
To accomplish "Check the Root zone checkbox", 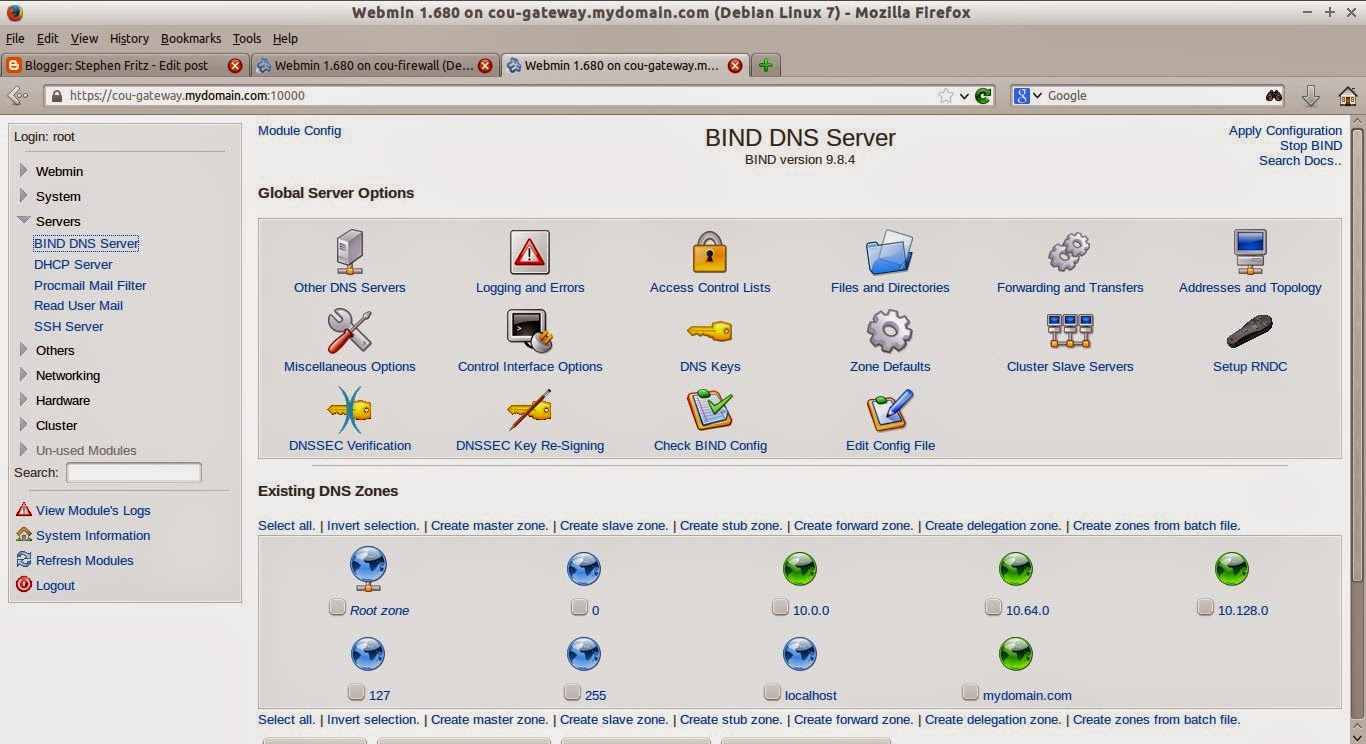I will click(x=338, y=607).
